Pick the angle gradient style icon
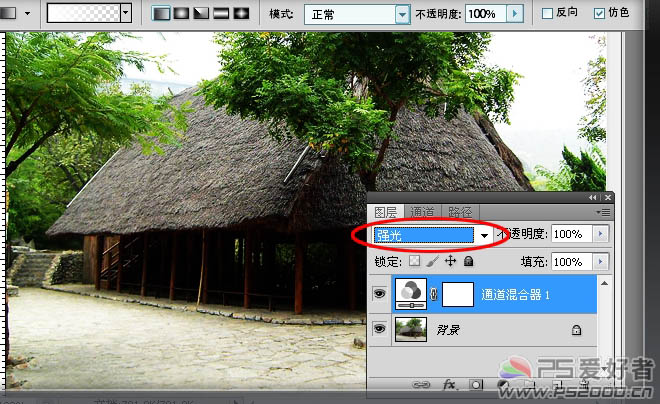The height and width of the screenshot is (404, 660). coord(202,14)
